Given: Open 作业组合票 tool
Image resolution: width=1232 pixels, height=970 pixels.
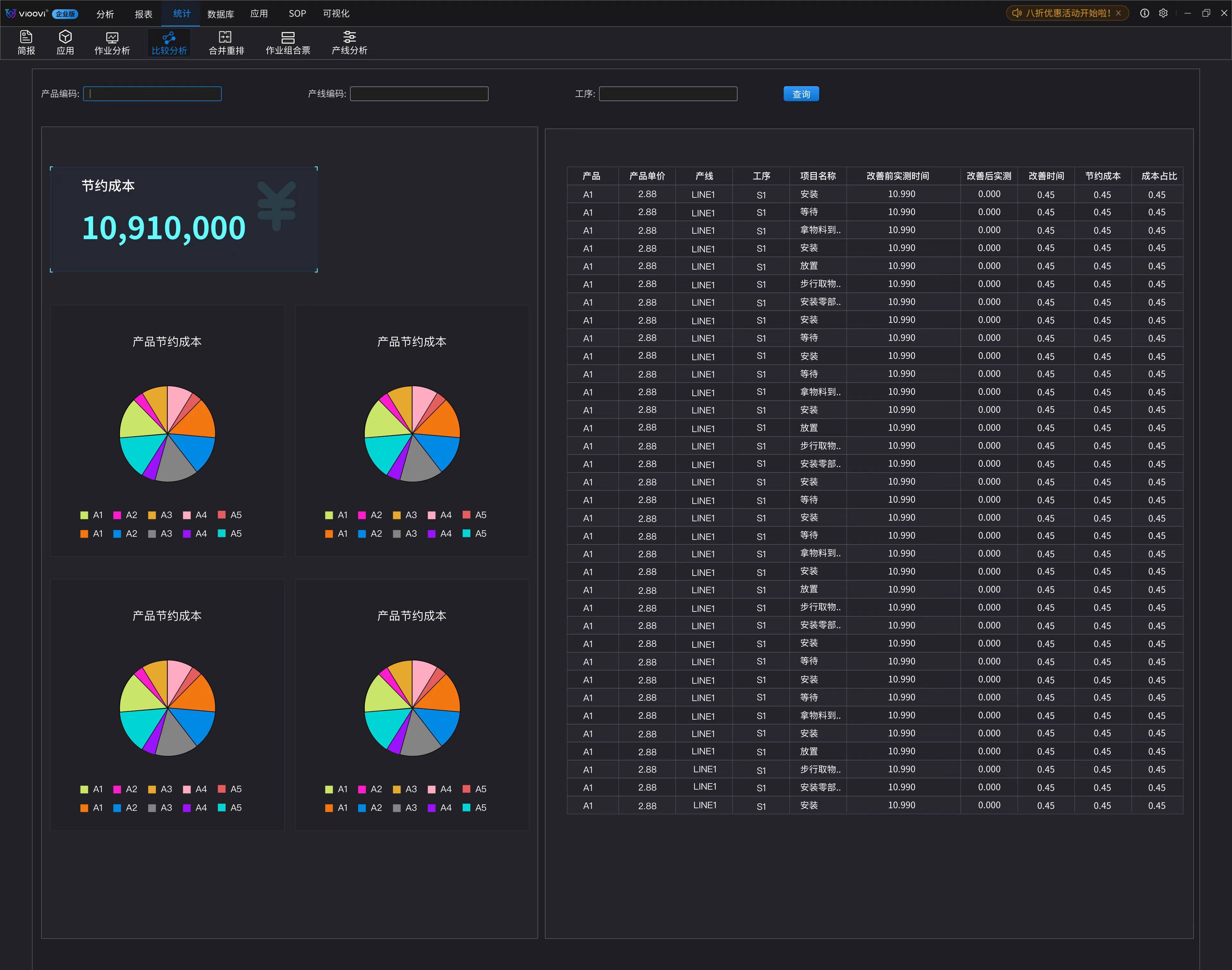Looking at the screenshot, I should pyautogui.click(x=288, y=43).
